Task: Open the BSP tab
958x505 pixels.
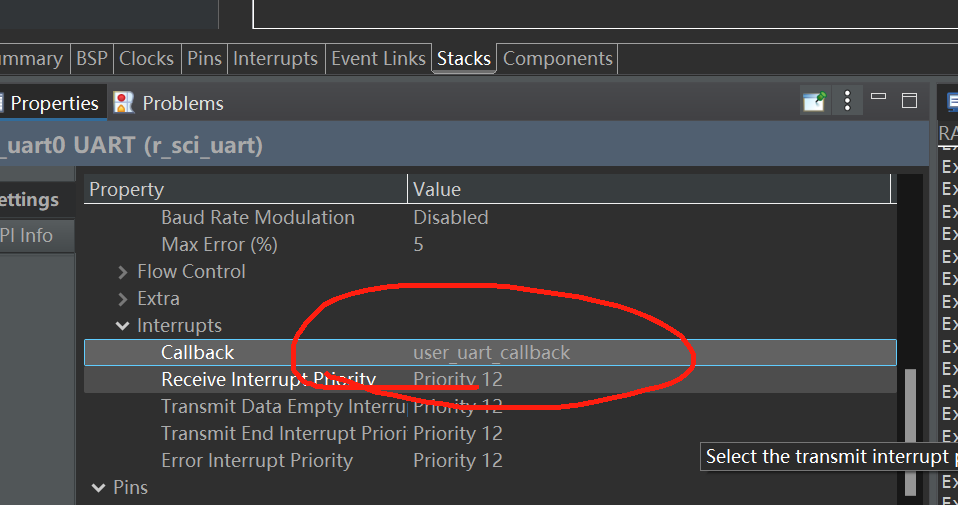Action: coord(92,59)
